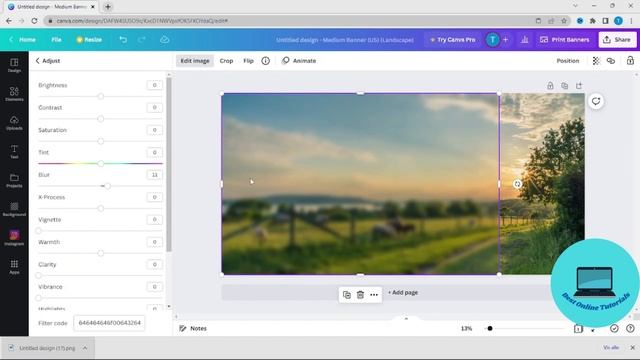The image size is (640, 360).
Task: Open the Notes panel
Action: (x=193, y=329)
